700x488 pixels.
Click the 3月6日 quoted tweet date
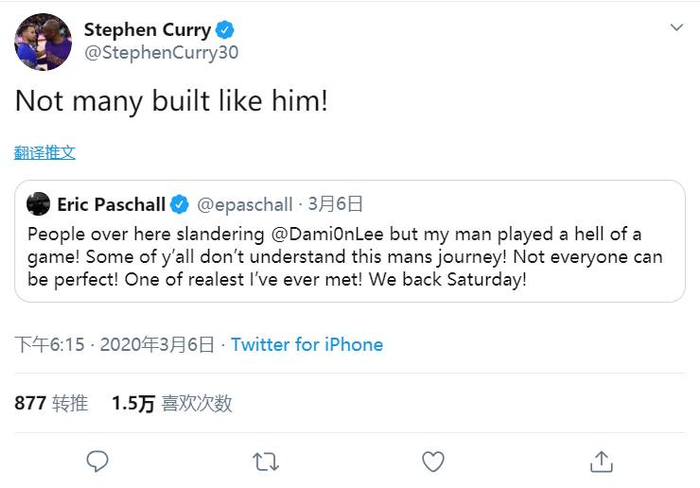pyautogui.click(x=335, y=205)
